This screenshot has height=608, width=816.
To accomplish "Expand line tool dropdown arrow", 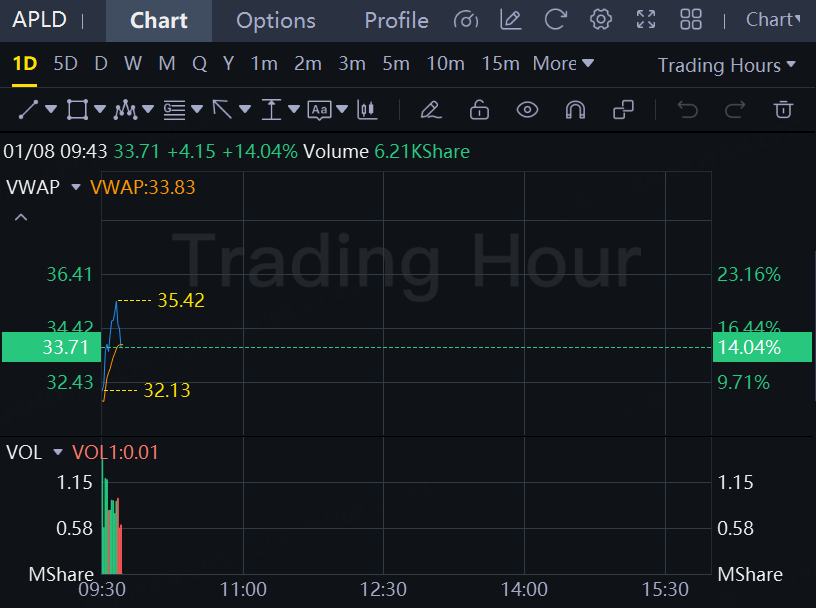I will tap(51, 109).
